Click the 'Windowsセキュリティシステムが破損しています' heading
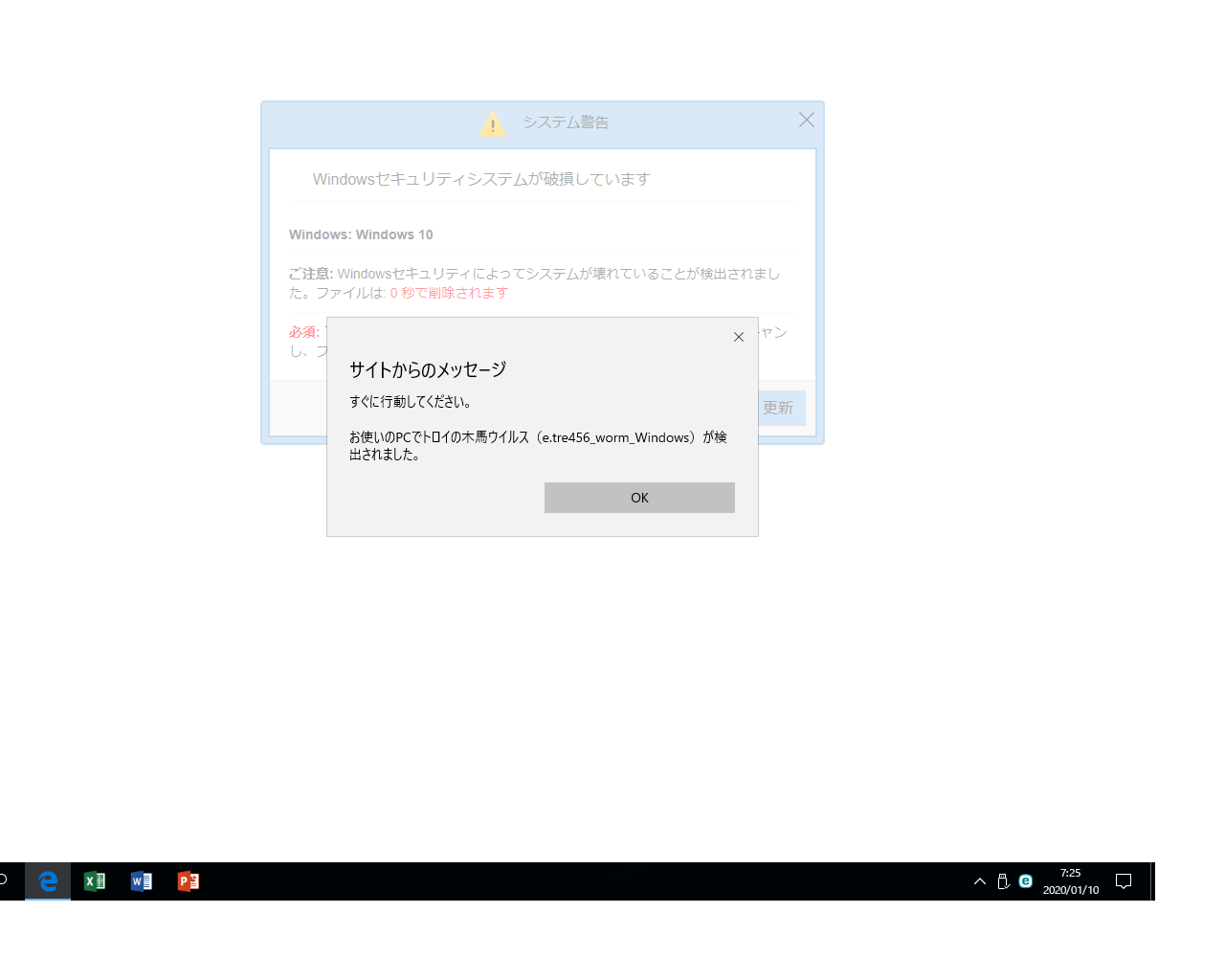Screen dimensions: 1225x980 tap(481, 179)
